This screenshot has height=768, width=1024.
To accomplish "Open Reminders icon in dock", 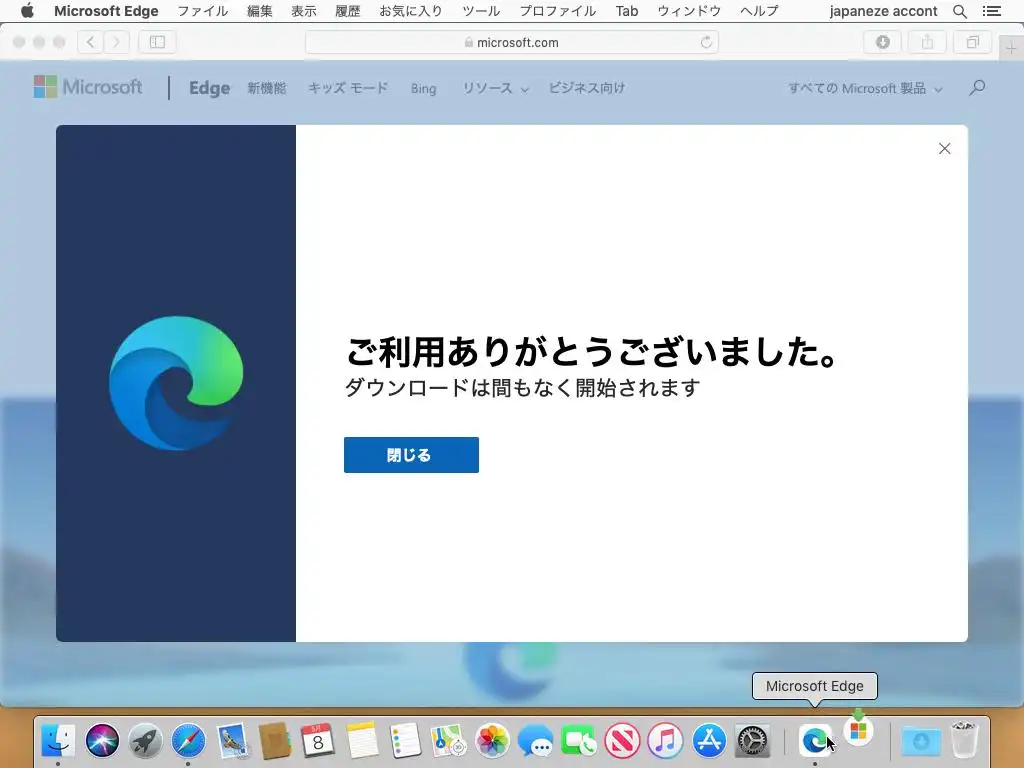I will pos(405,741).
